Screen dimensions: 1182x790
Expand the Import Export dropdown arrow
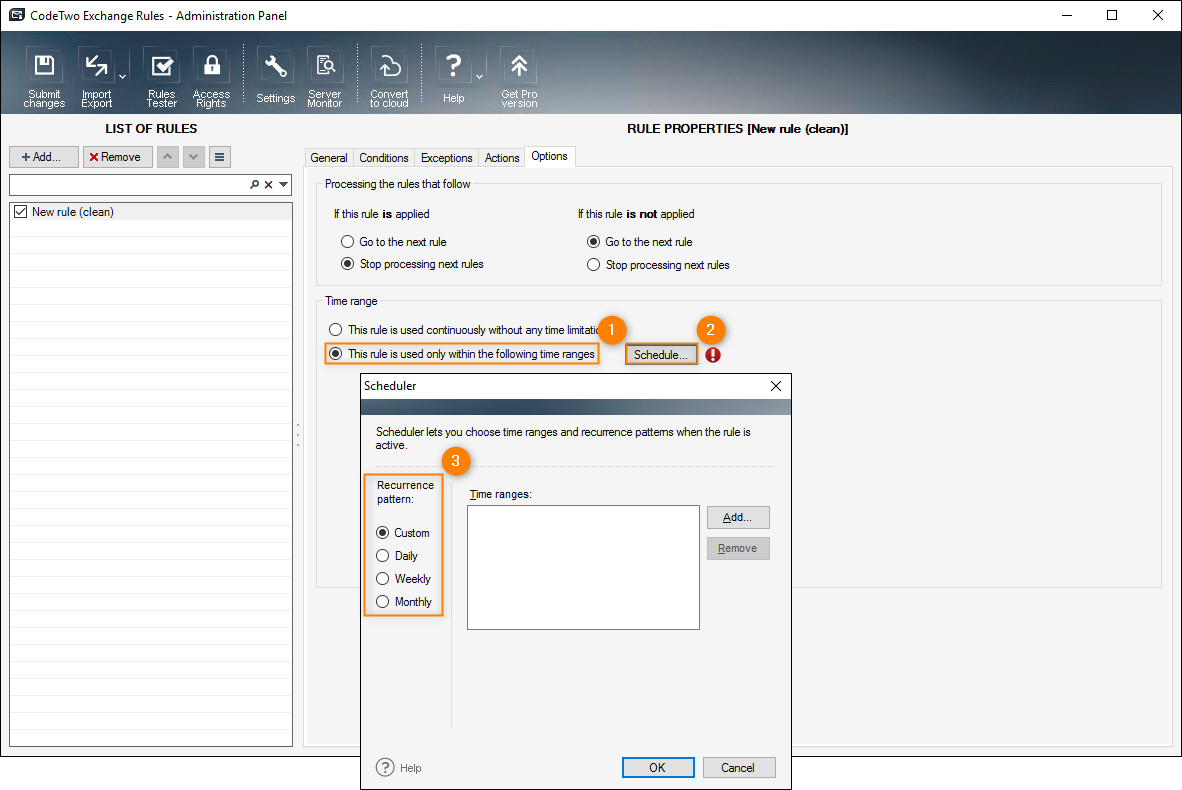click(x=122, y=77)
